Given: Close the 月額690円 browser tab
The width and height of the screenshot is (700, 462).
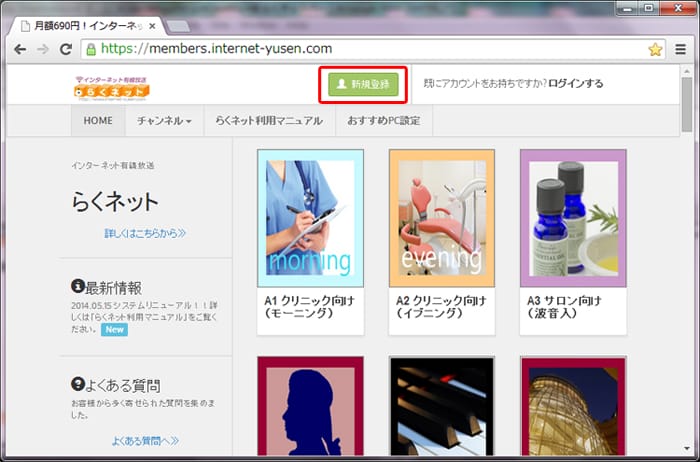Looking at the screenshot, I should [152, 26].
